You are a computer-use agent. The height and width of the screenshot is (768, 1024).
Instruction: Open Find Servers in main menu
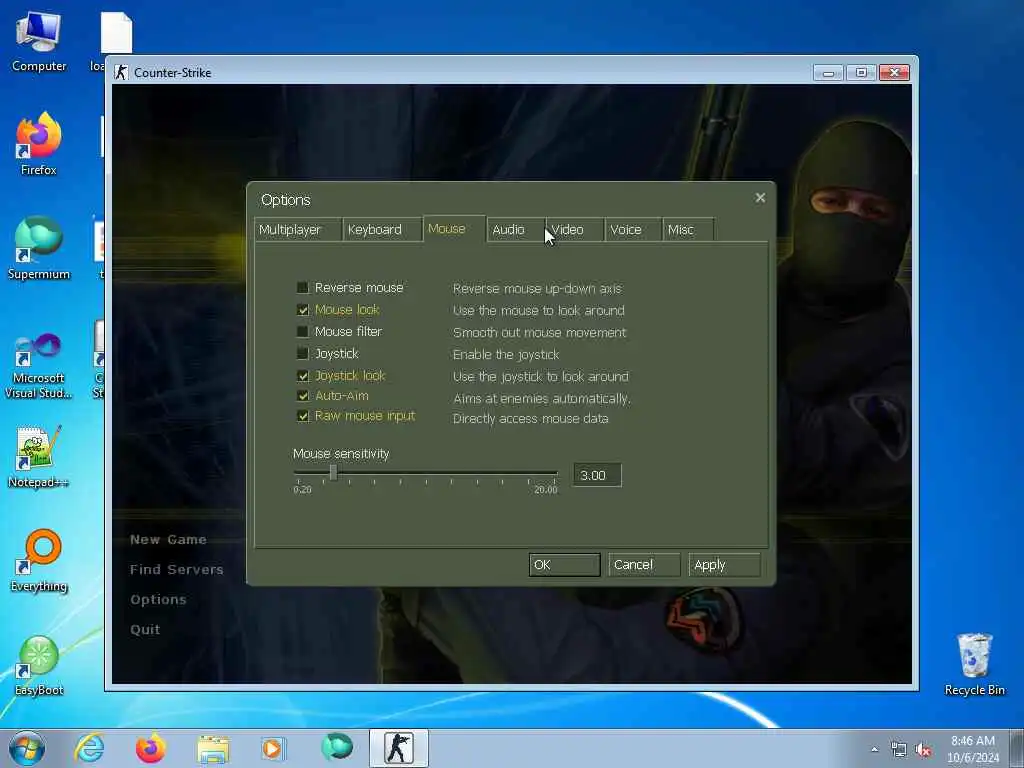point(176,569)
